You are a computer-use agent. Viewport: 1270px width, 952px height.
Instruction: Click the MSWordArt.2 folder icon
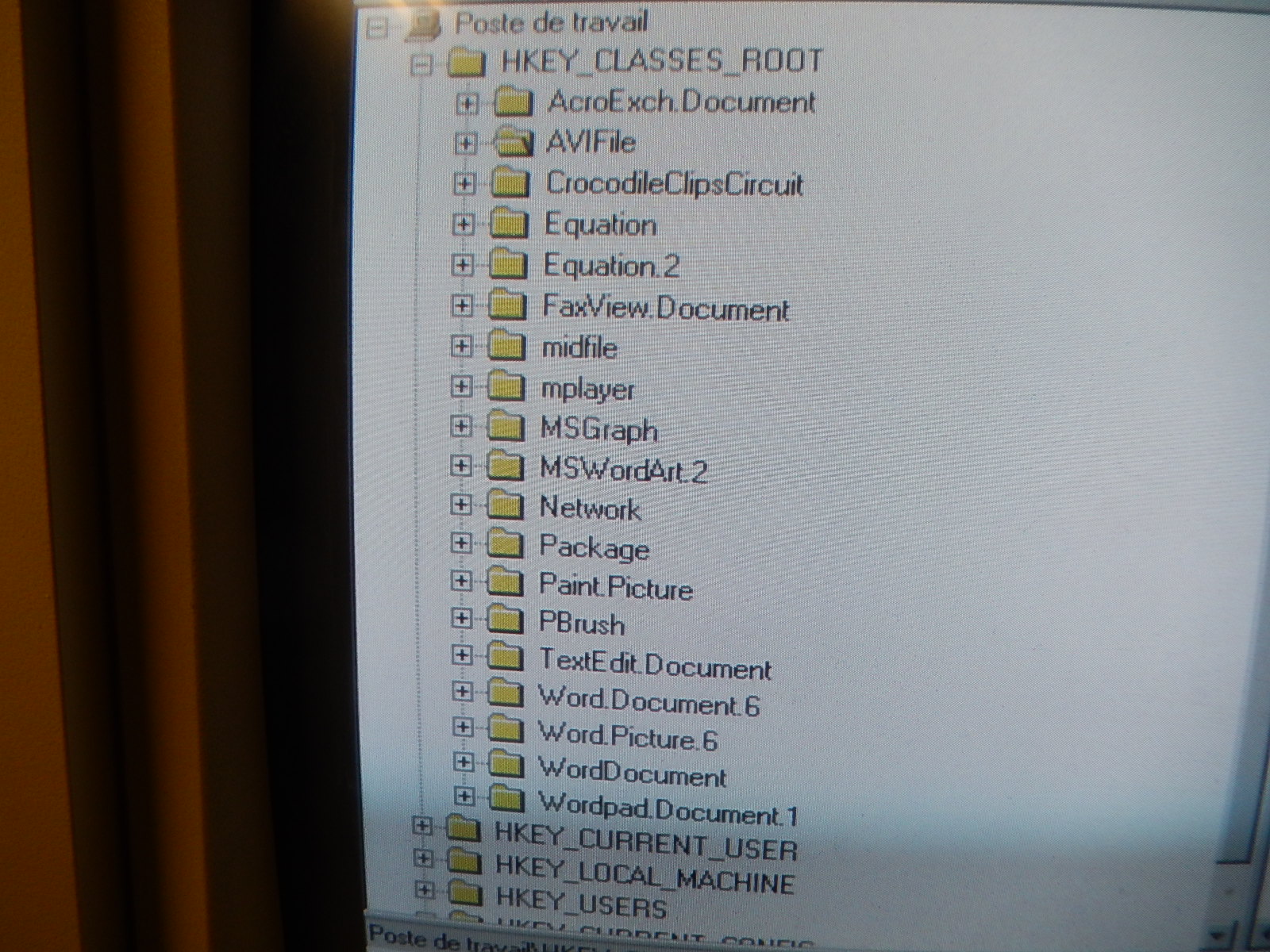505,466
